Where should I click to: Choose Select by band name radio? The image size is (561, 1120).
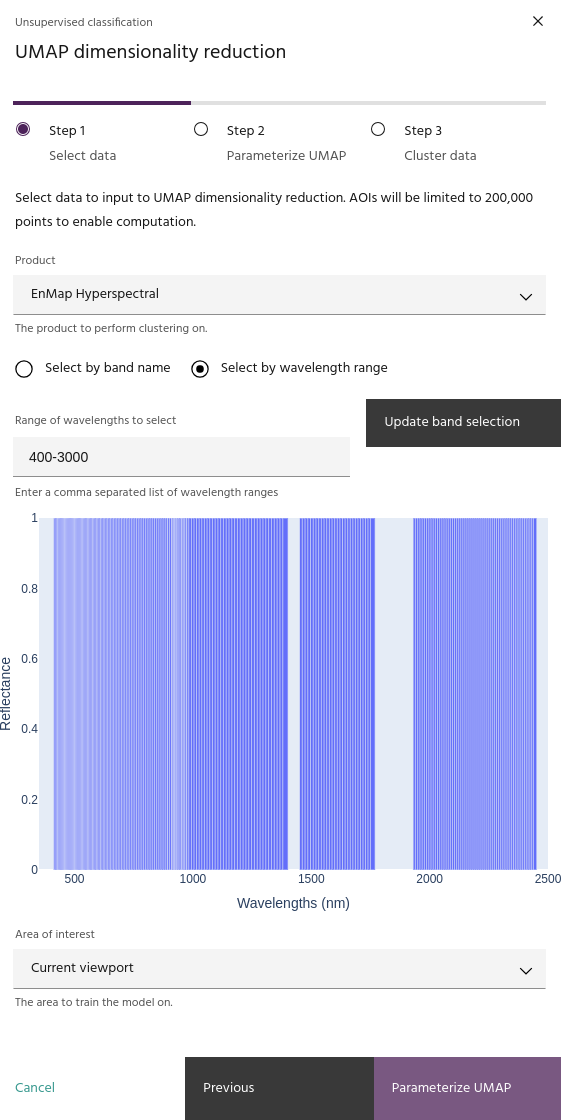(x=24, y=369)
